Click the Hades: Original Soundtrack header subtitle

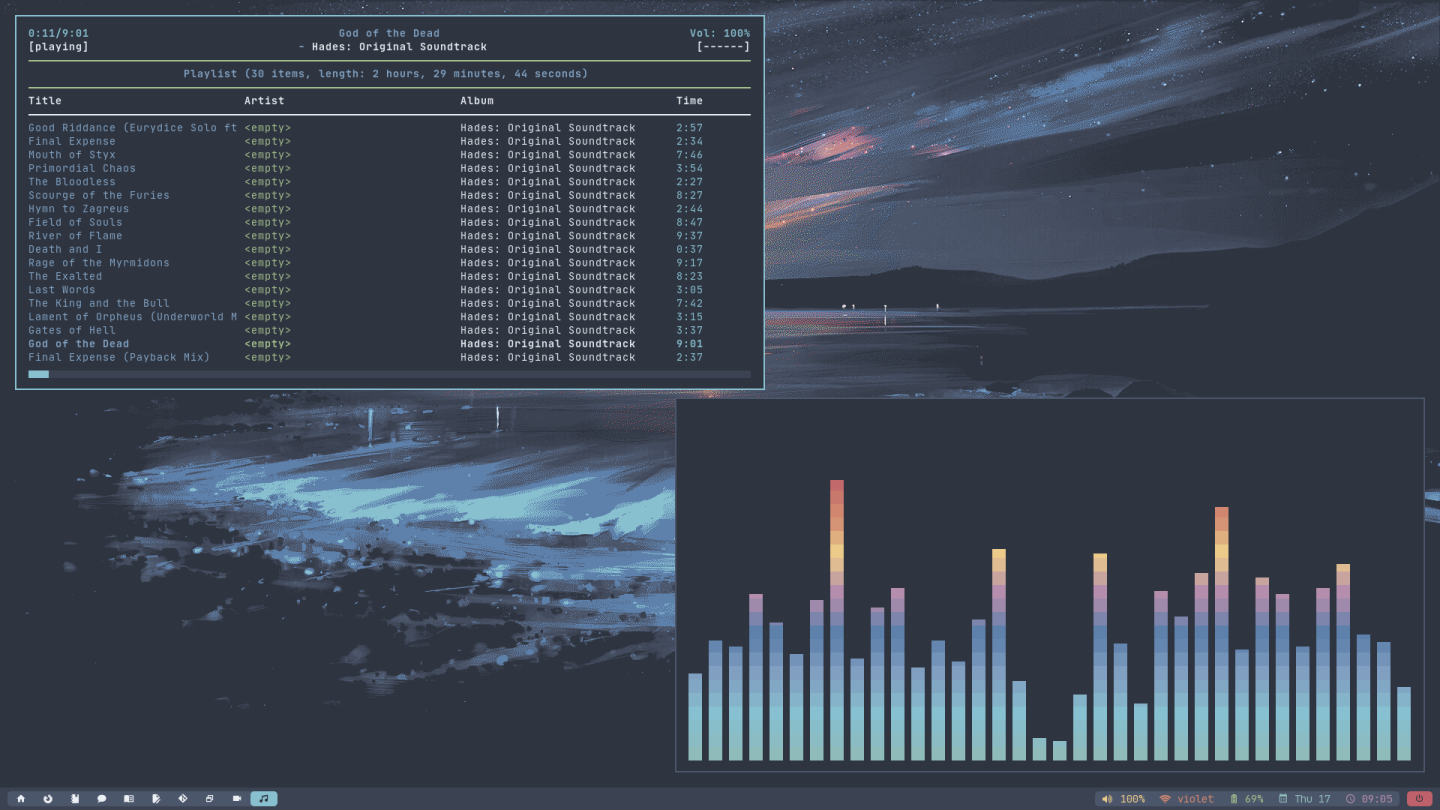pyautogui.click(x=399, y=47)
